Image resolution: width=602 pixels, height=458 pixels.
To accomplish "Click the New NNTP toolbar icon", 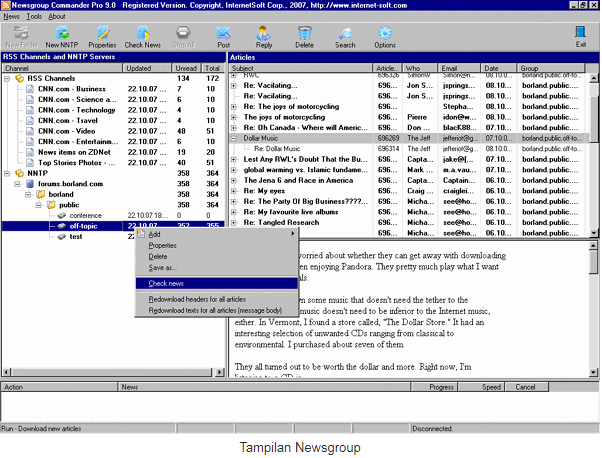I will tap(62, 33).
